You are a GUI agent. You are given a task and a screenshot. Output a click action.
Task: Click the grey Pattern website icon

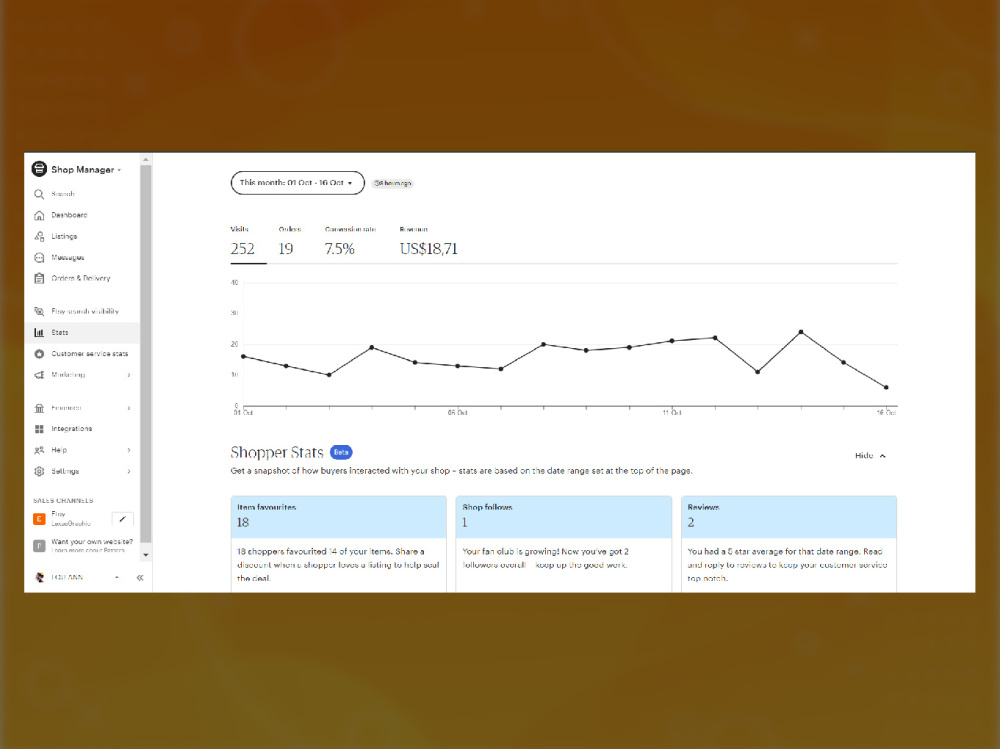pyautogui.click(x=39, y=545)
